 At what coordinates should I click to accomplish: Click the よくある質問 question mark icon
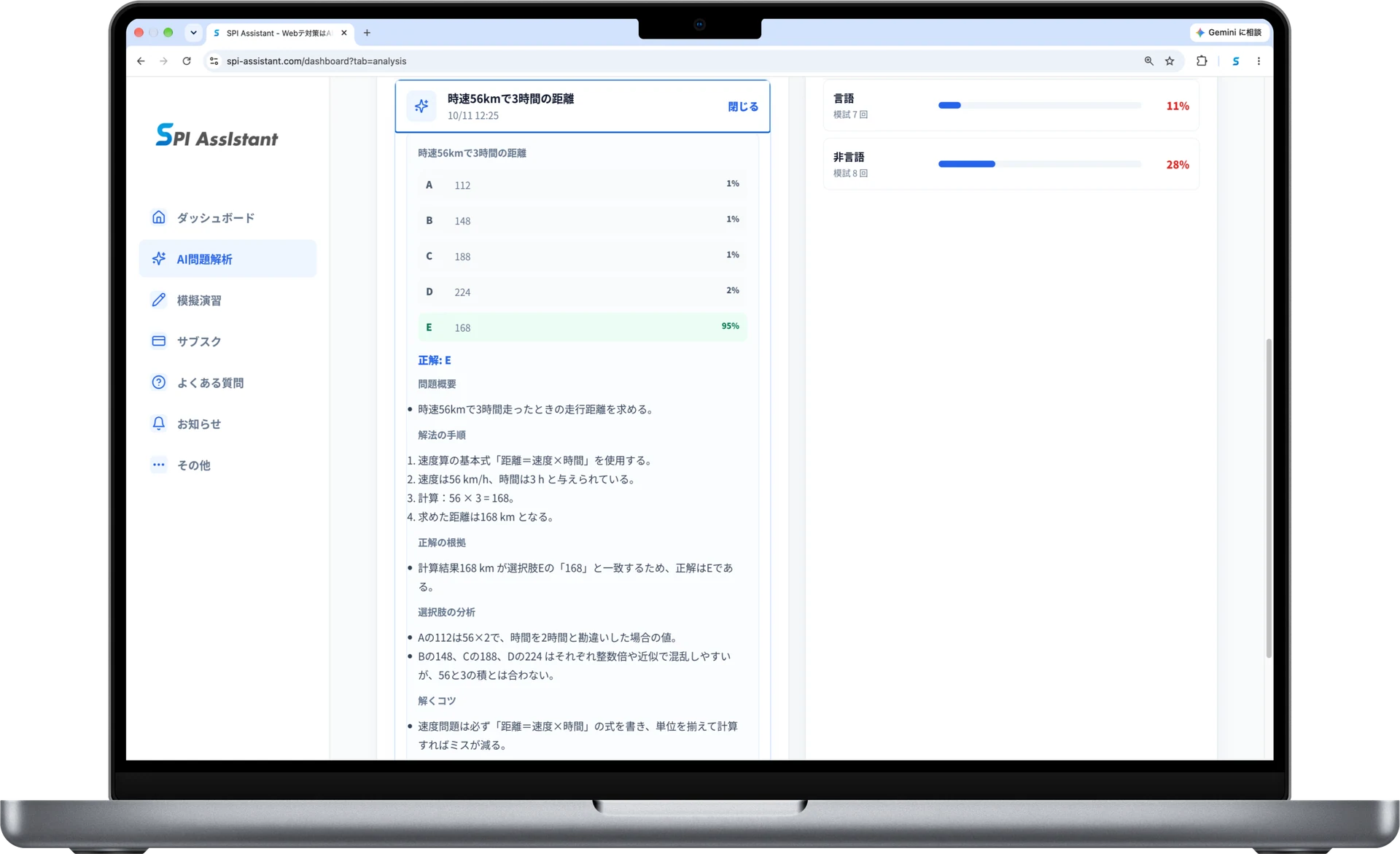click(x=158, y=382)
